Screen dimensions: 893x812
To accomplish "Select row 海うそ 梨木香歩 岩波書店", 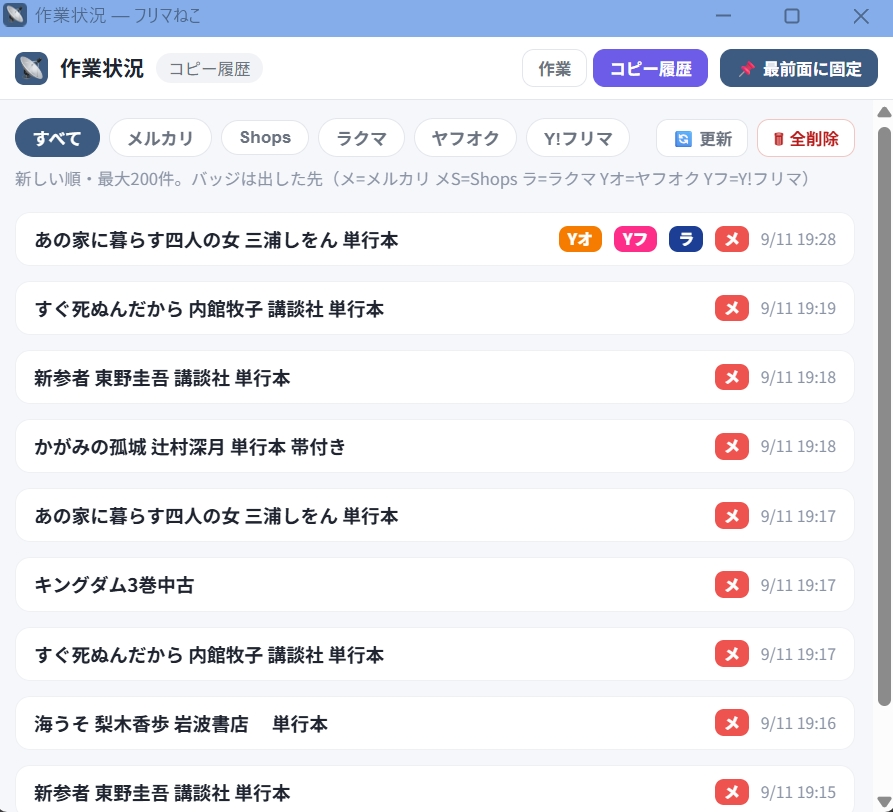I will pos(435,723).
